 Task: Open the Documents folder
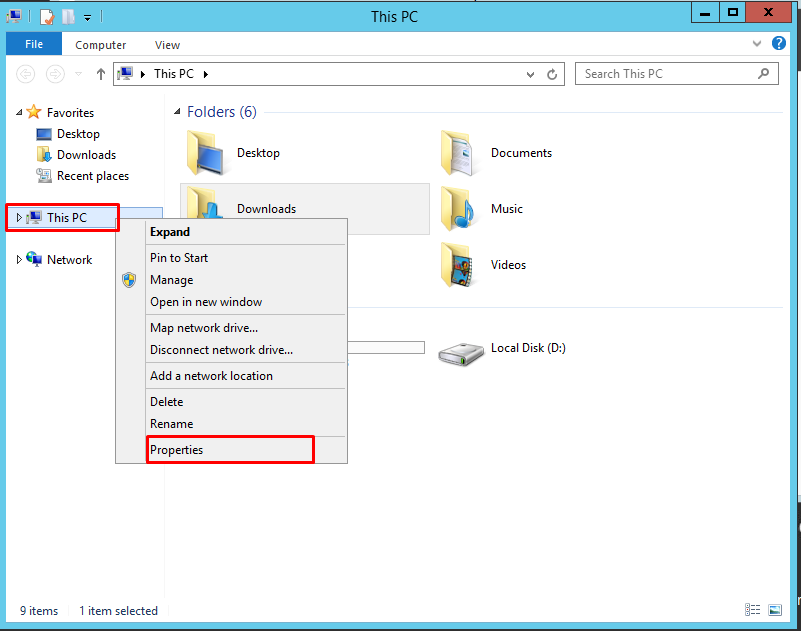tap(523, 152)
